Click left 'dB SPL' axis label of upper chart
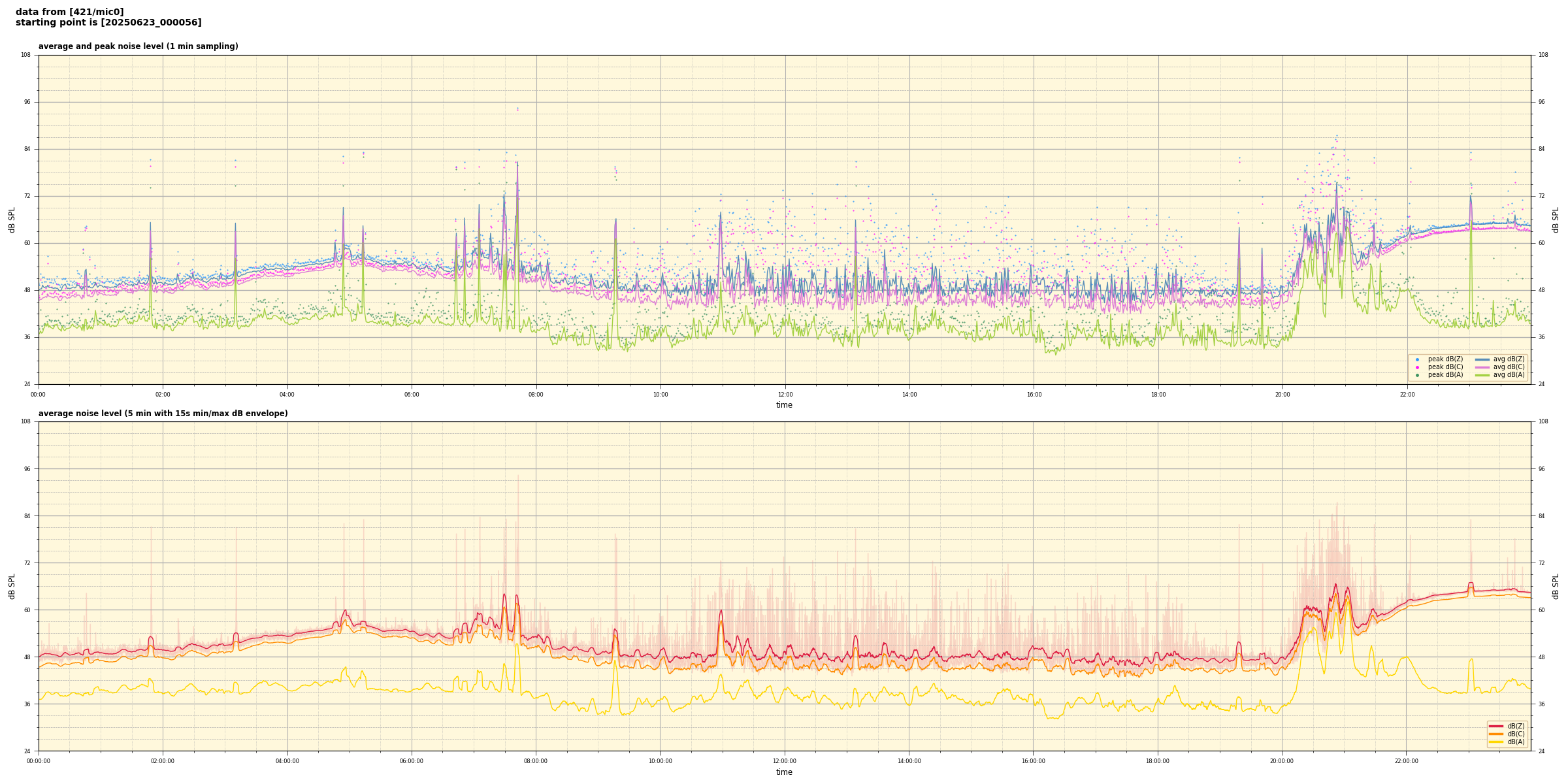 coord(12,220)
